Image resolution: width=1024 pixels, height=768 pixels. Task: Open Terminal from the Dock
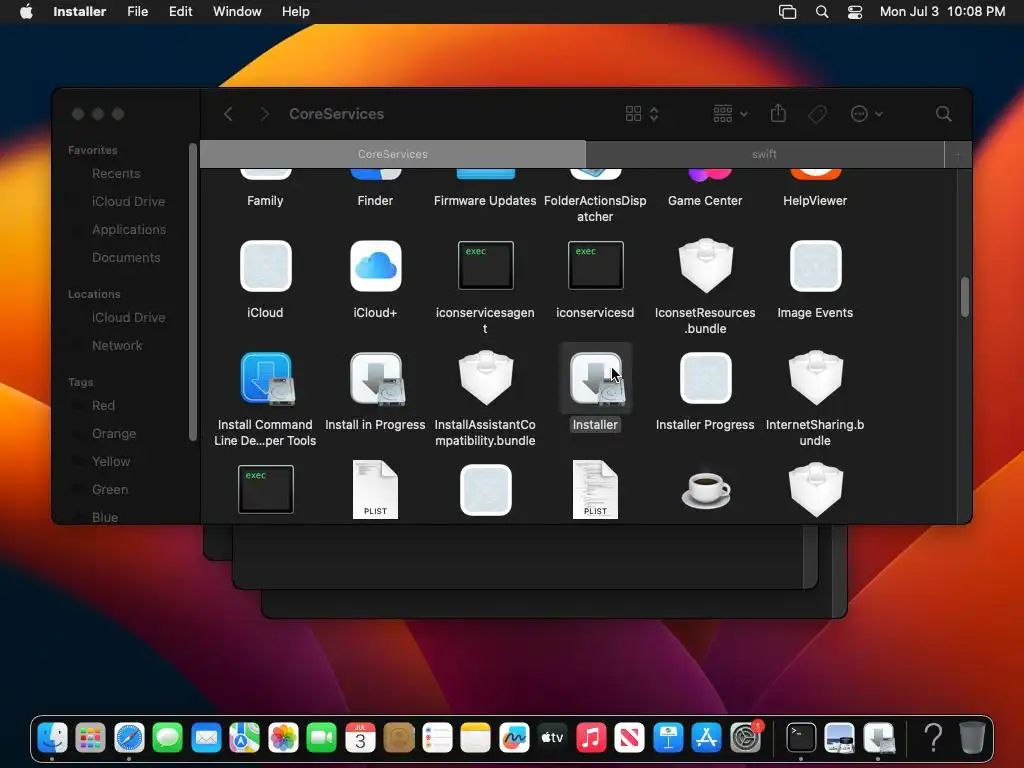tap(801, 738)
